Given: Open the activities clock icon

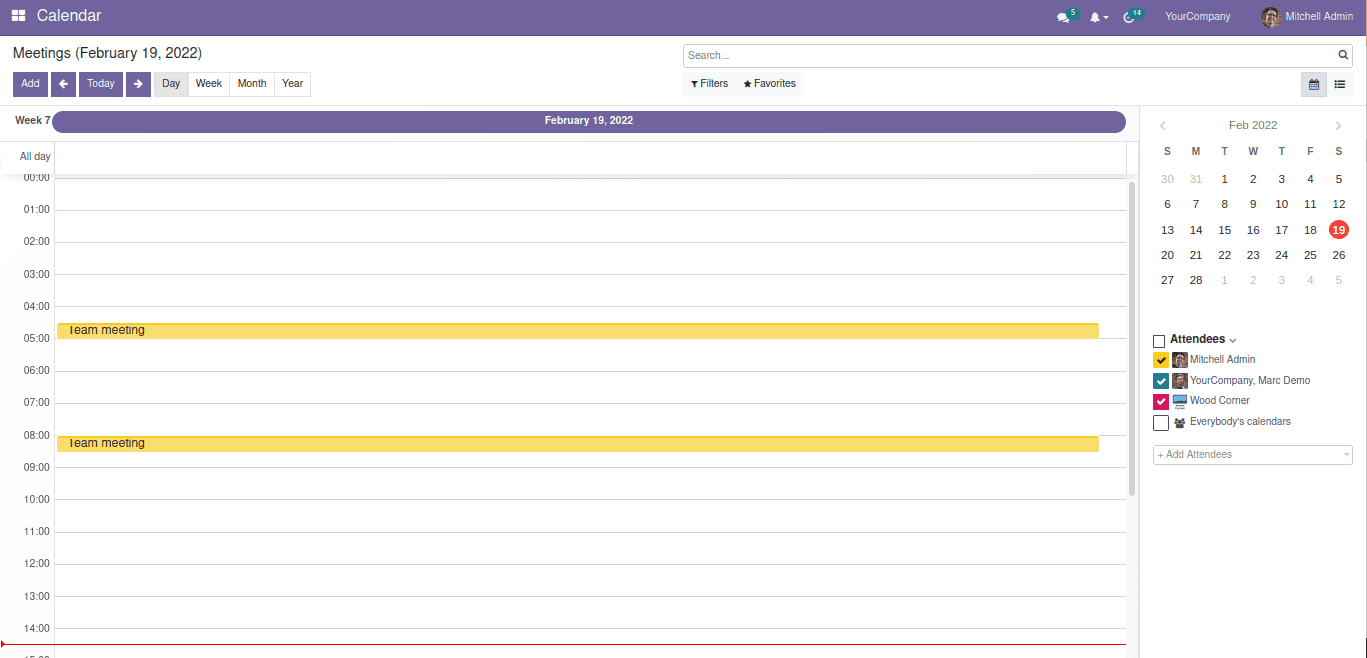Looking at the screenshot, I should pos(1129,17).
